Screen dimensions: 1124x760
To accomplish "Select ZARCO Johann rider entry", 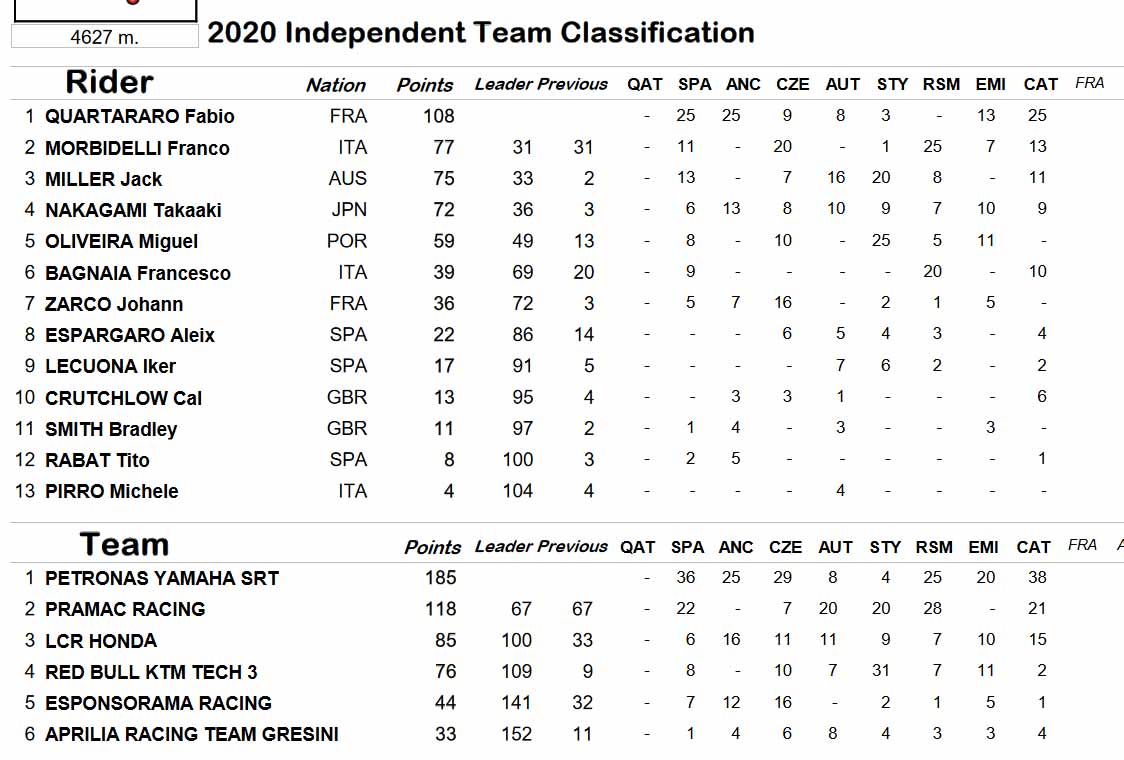I will point(113,304).
